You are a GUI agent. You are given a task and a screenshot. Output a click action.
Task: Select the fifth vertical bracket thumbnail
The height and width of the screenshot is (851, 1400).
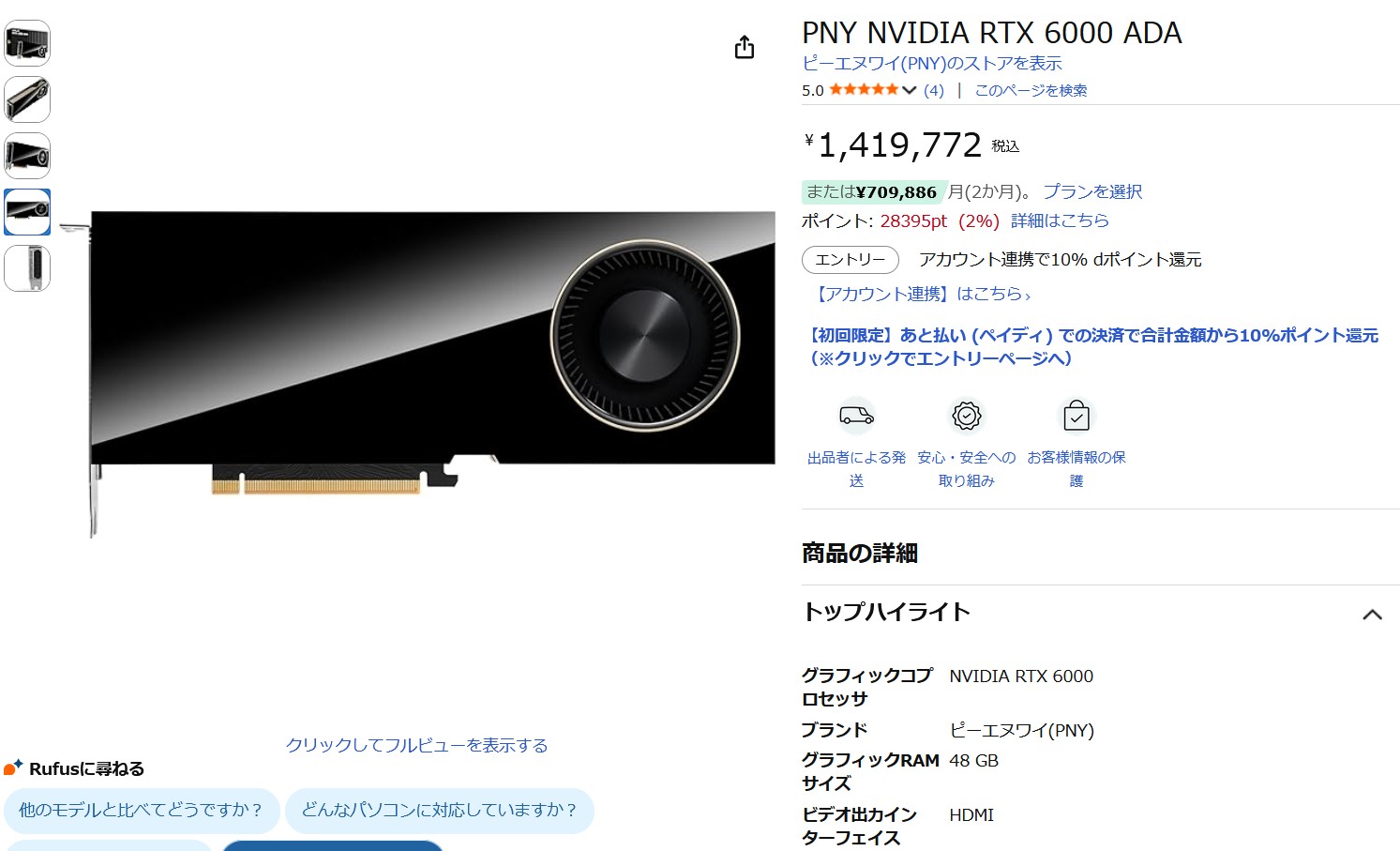pos(27,268)
